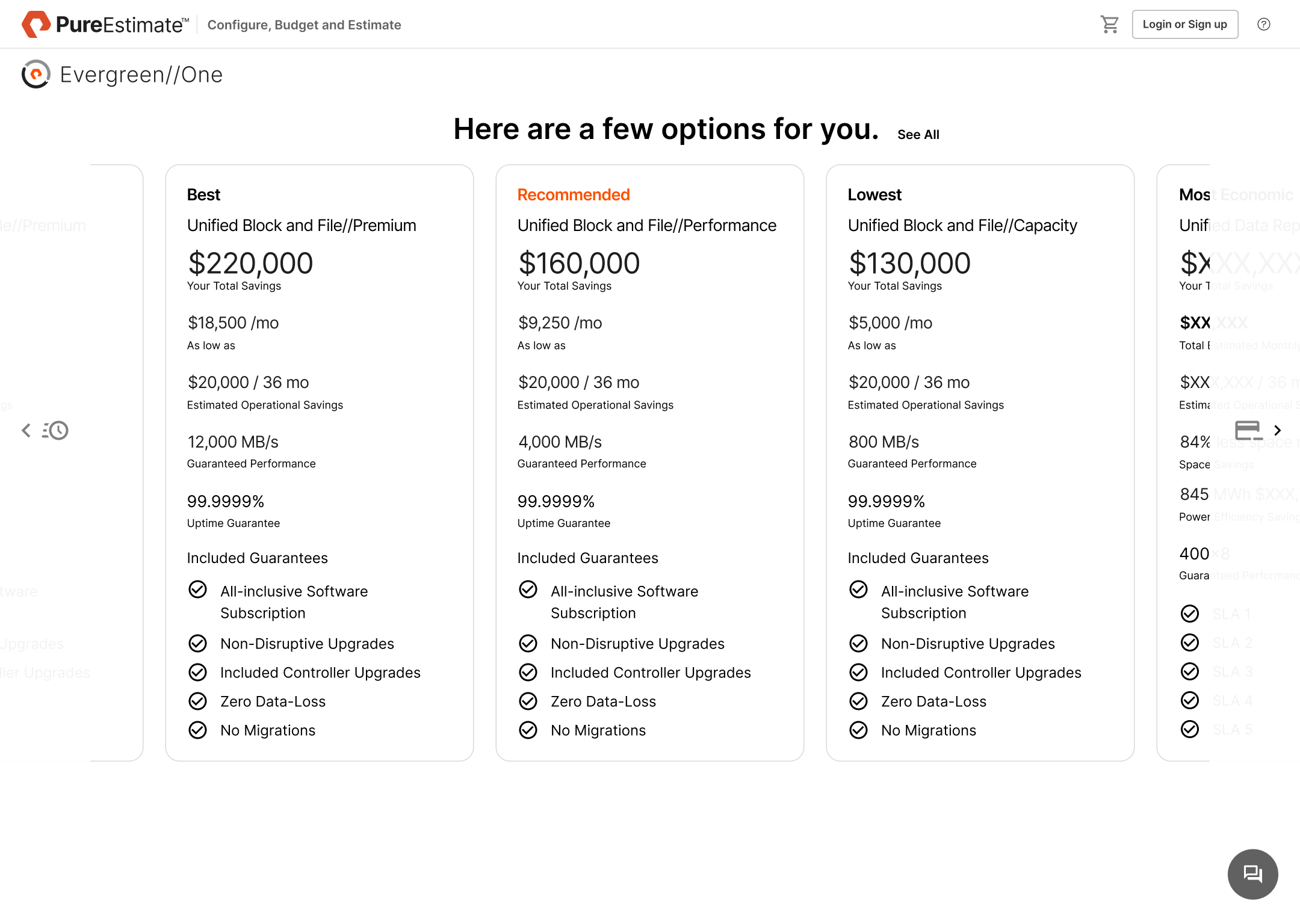1300x924 pixels.
Task: Click Login or Sign up button
Action: (1184, 25)
